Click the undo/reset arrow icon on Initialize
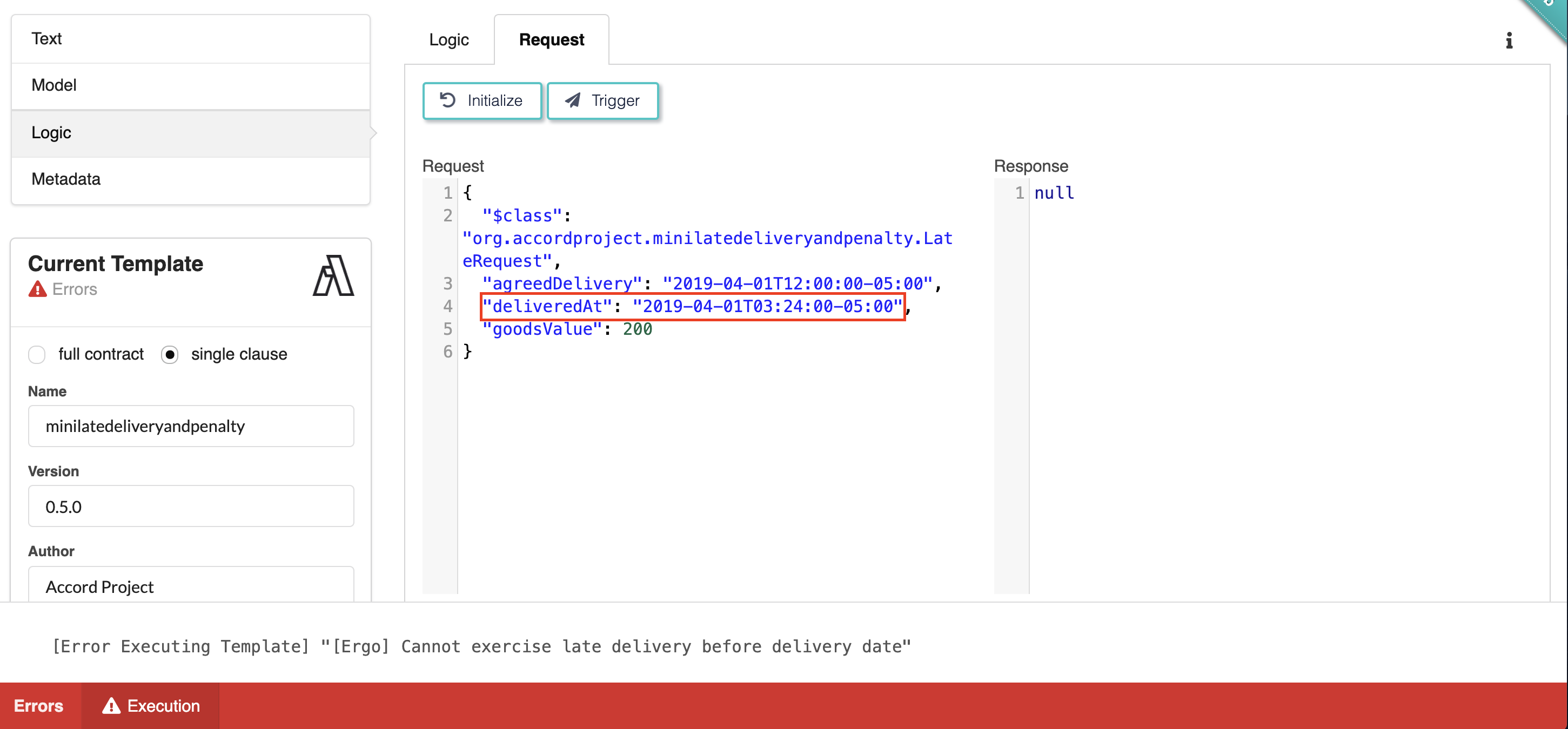1568x729 pixels. 446,100
